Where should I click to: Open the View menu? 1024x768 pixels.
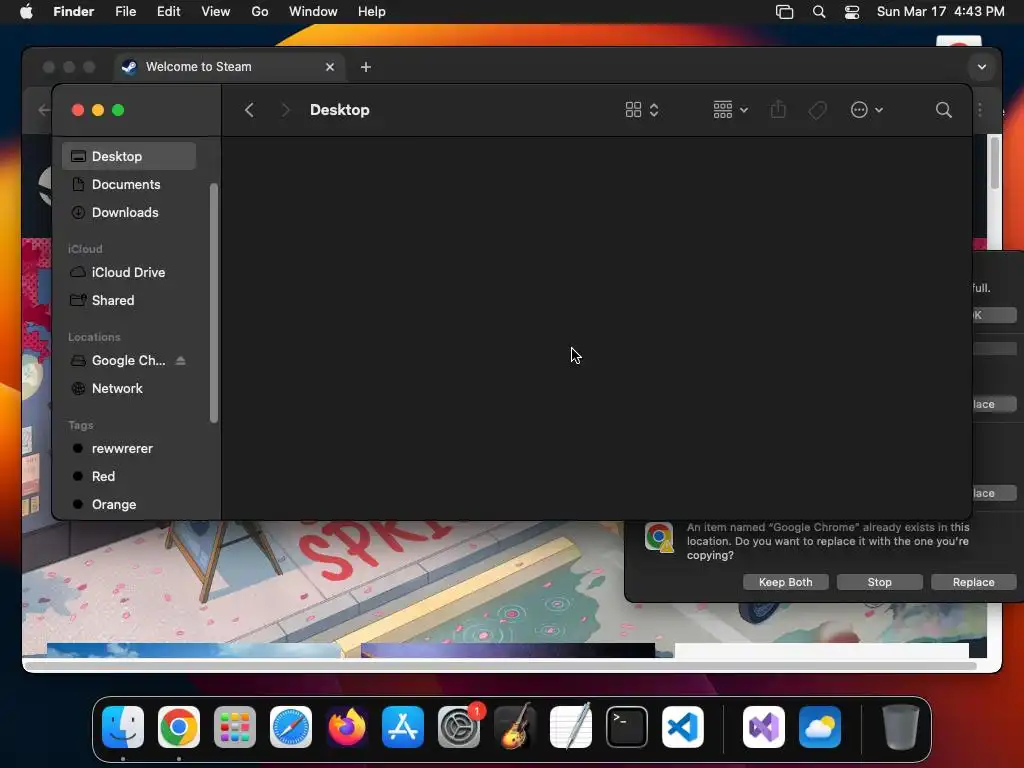pos(216,12)
